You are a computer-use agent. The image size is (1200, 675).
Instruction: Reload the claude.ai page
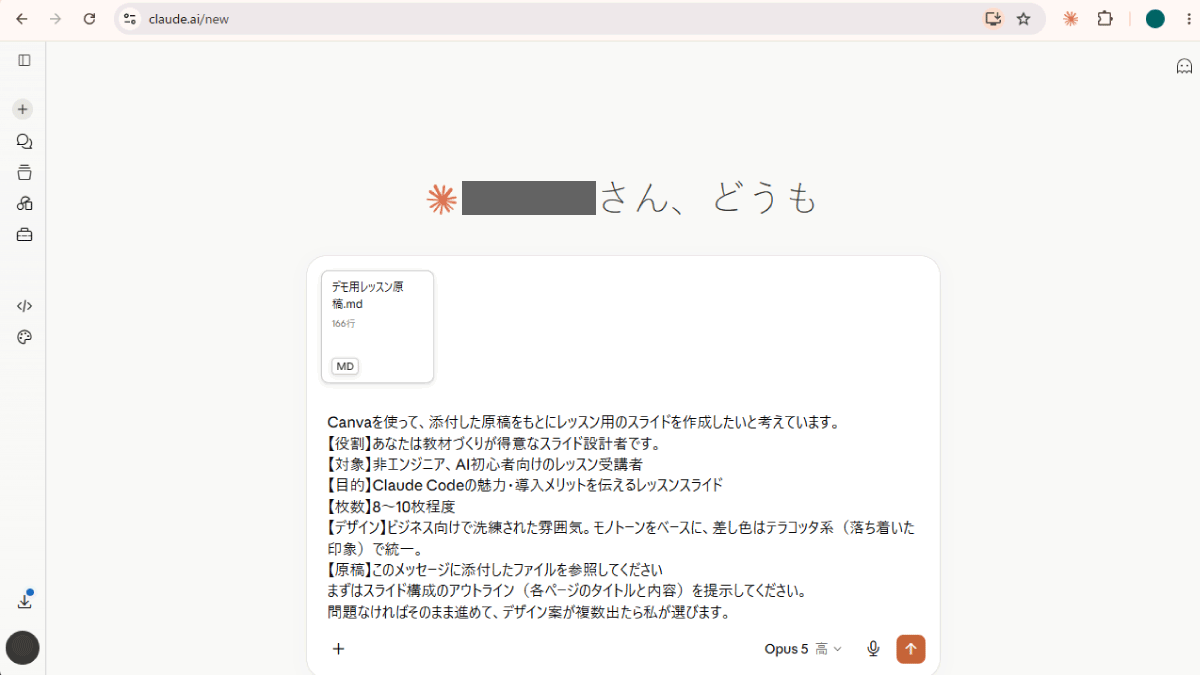[89, 18]
